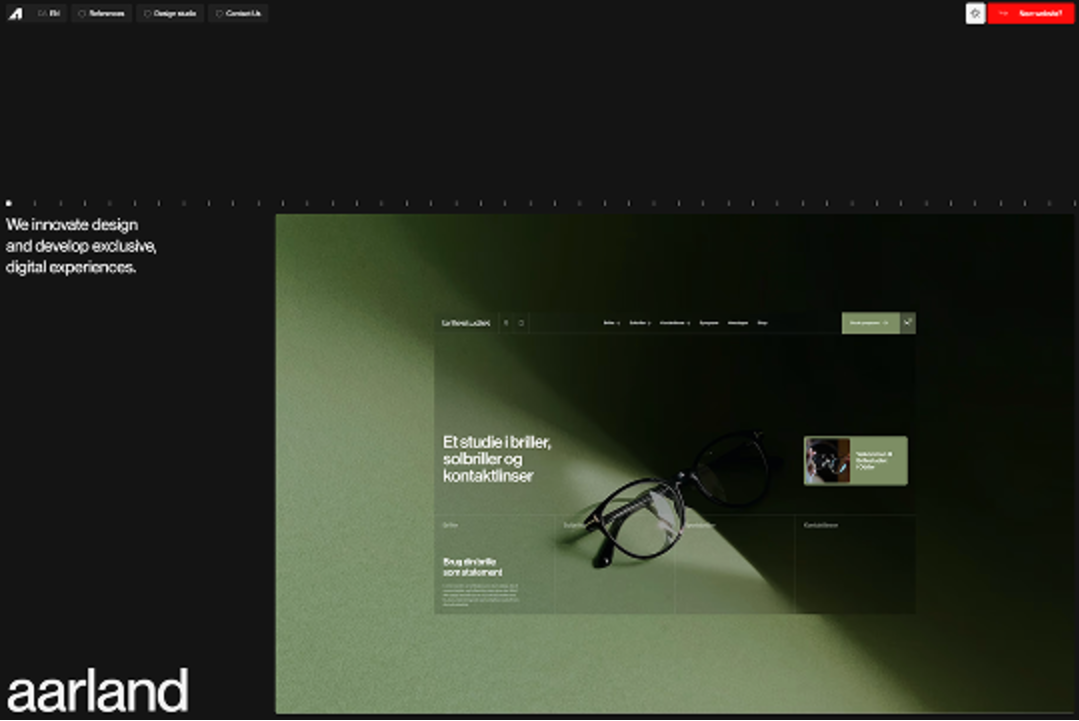Image resolution: width=1079 pixels, height=721 pixels.
Task: Expand the Kontaktlinser menu chevron
Action: (x=687, y=323)
